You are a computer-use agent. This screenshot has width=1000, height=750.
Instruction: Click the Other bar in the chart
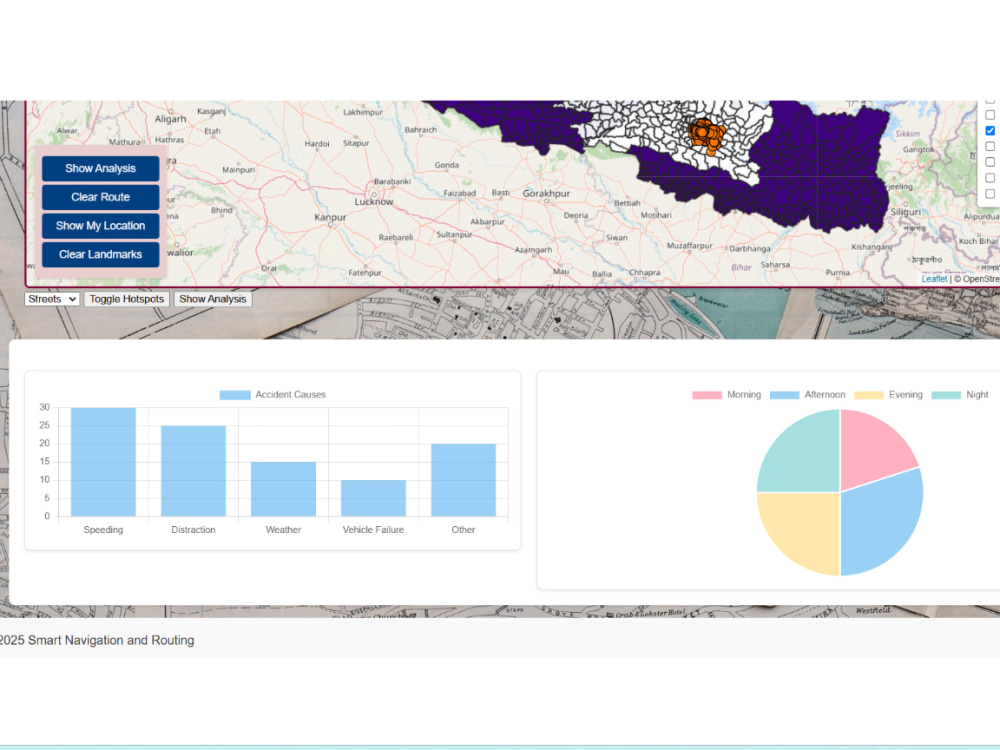(x=464, y=480)
